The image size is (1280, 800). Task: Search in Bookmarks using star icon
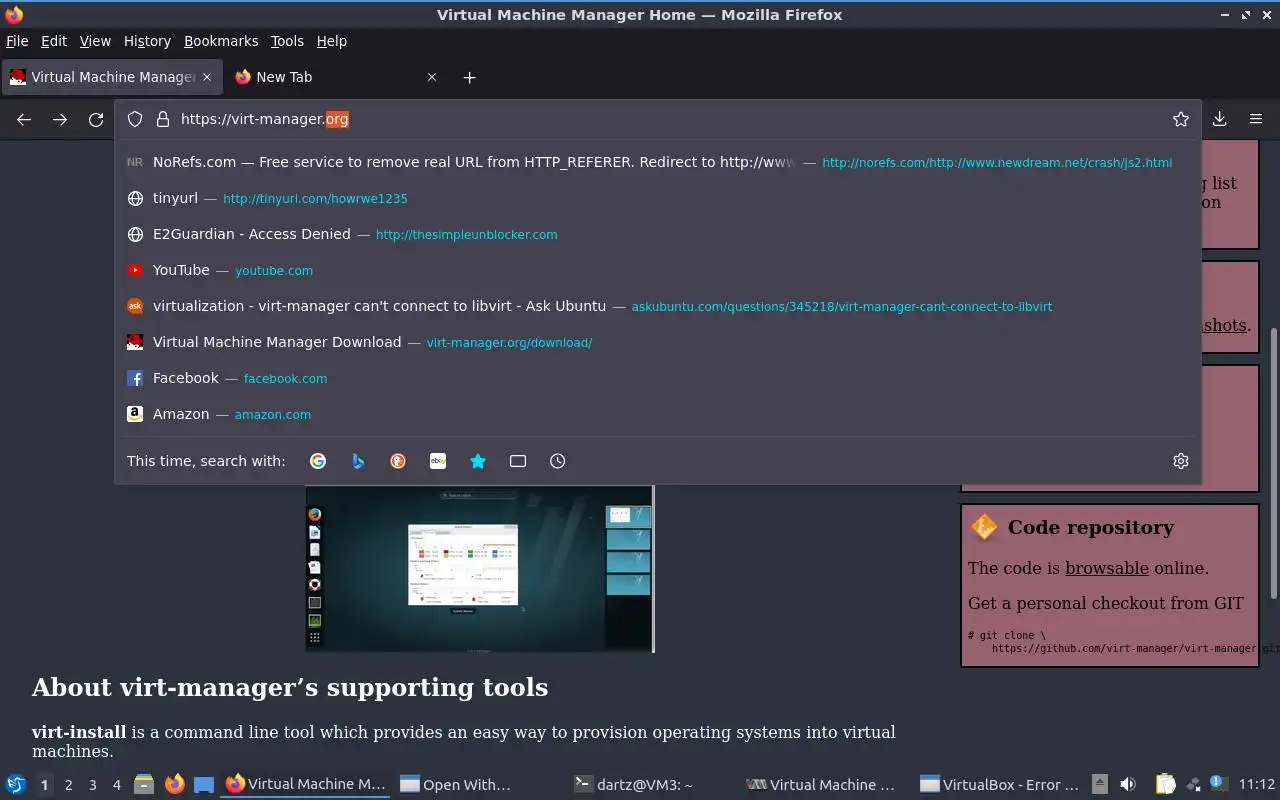[478, 461]
